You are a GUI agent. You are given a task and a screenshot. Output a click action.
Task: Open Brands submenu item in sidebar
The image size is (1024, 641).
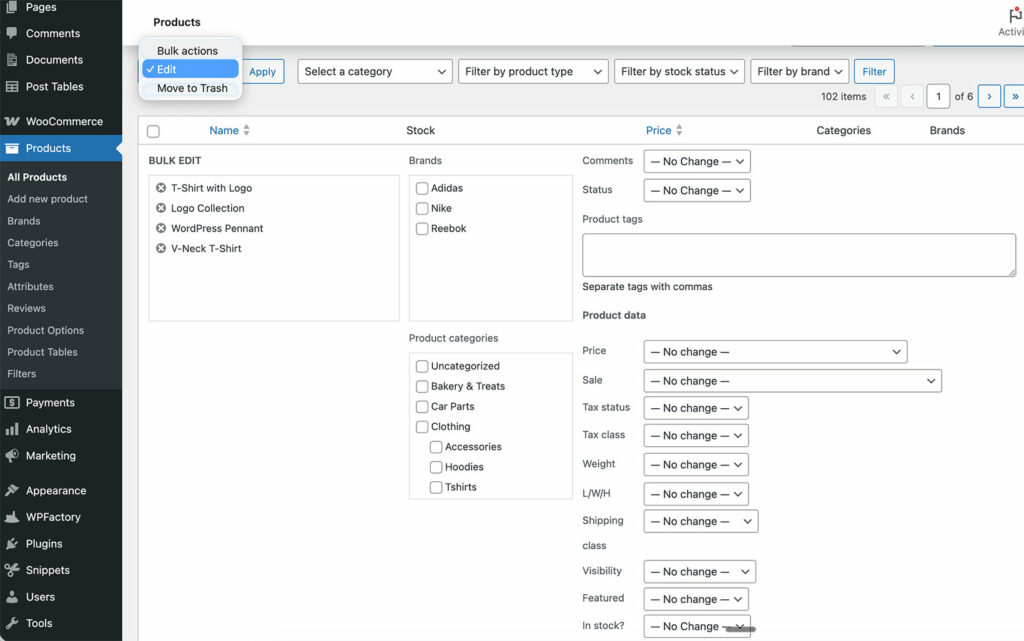pos(24,221)
